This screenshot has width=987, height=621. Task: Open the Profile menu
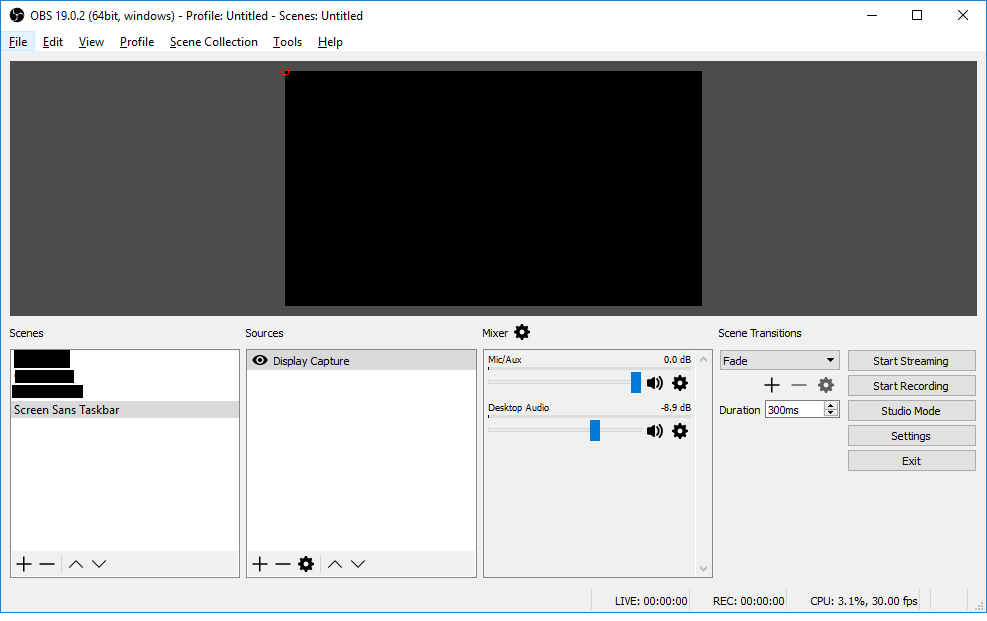point(137,42)
